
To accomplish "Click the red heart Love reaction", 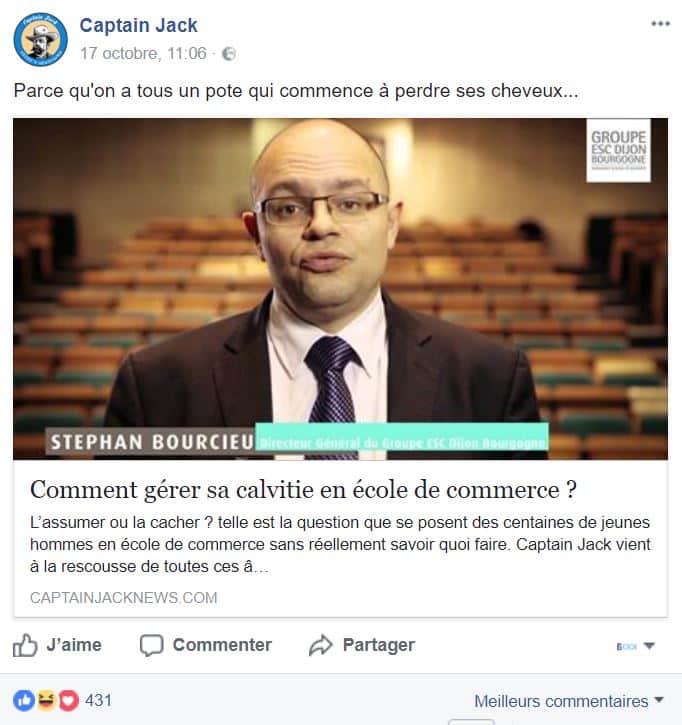I will coord(68,700).
